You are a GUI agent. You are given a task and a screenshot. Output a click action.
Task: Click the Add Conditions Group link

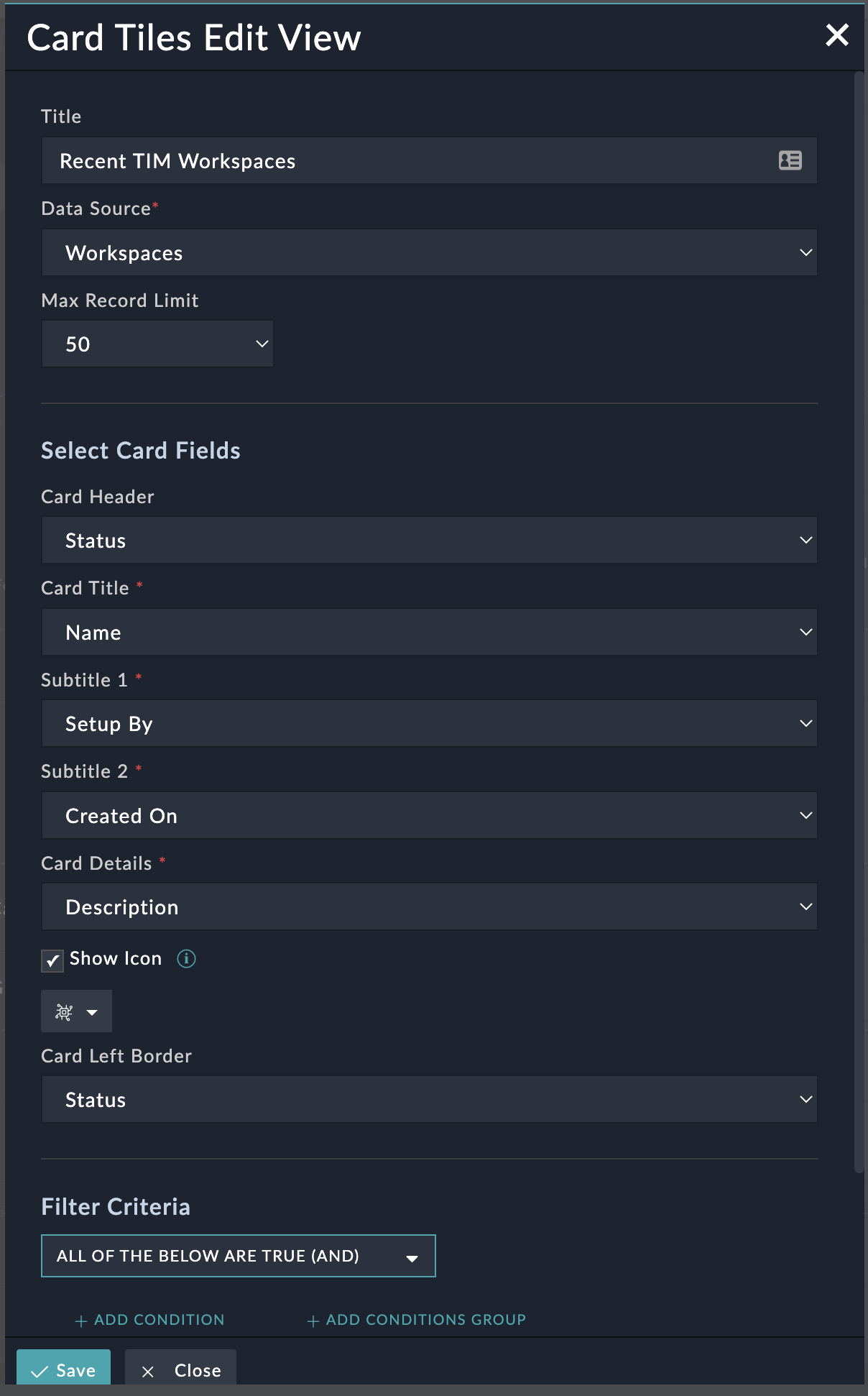click(425, 1320)
